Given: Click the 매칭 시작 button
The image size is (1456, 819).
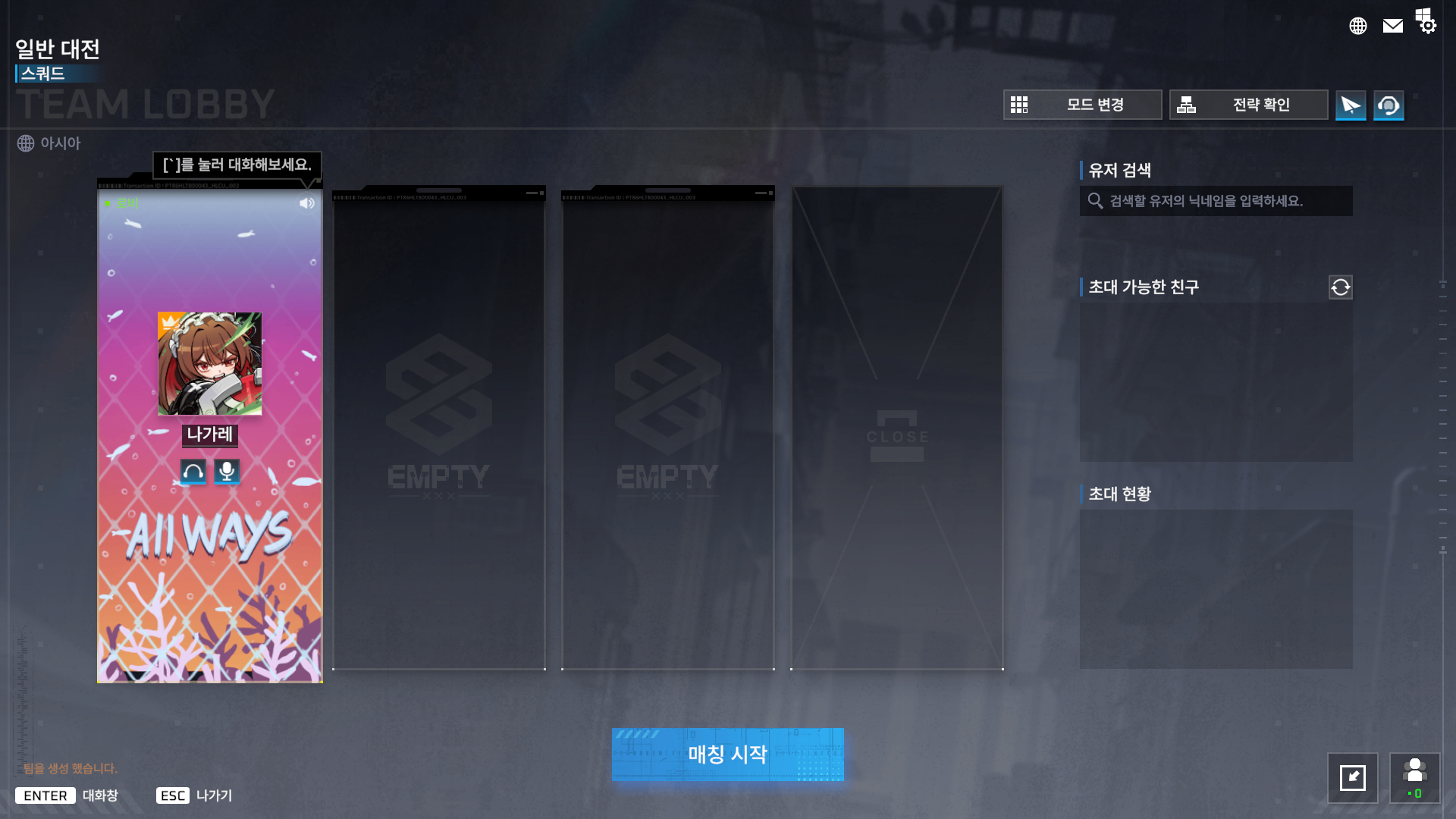Looking at the screenshot, I should [x=728, y=755].
